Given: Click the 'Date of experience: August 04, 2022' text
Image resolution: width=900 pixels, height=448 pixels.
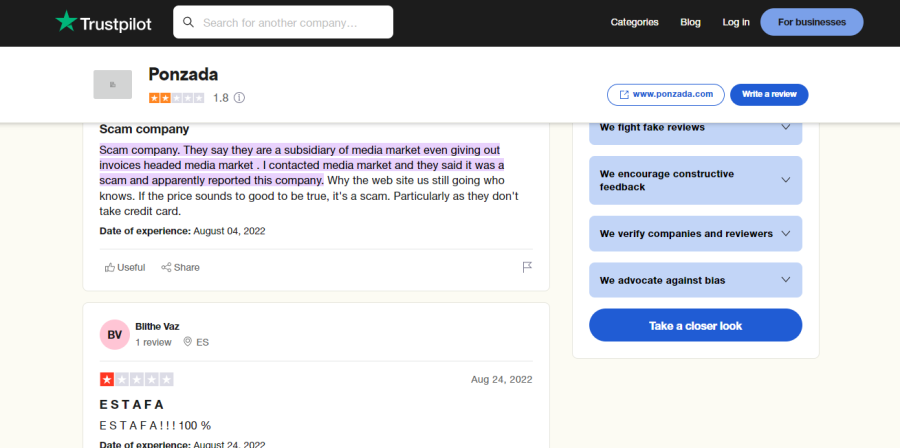Looking at the screenshot, I should pos(183,231).
